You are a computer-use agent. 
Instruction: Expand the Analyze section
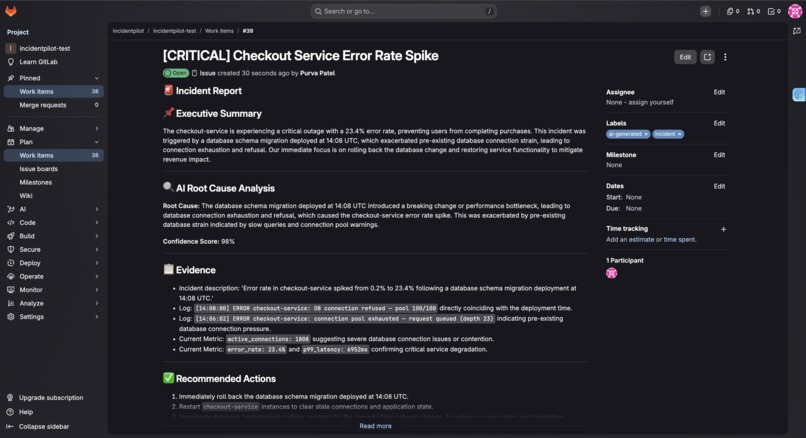(x=53, y=303)
